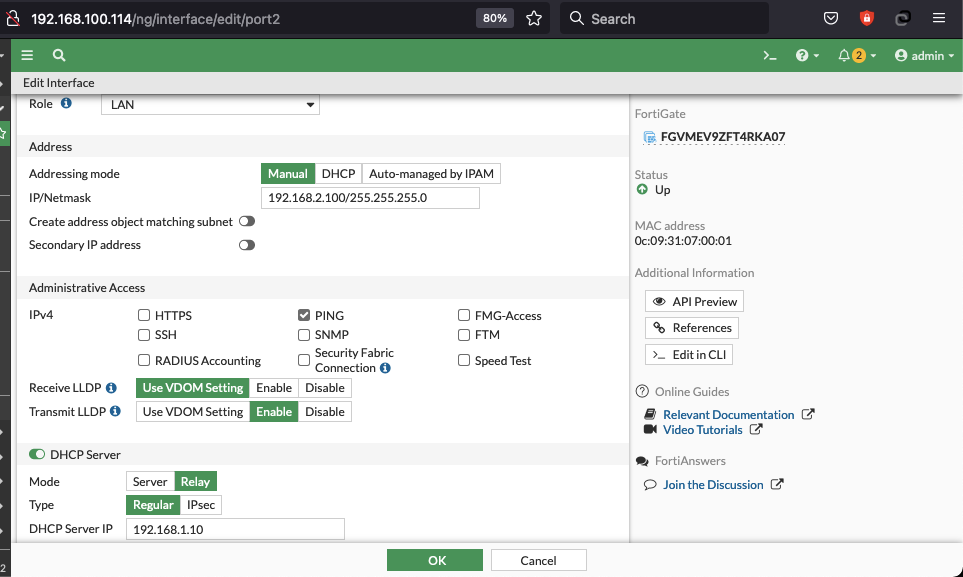Select Manual addressing mode
The height and width of the screenshot is (577, 963).
(287, 174)
